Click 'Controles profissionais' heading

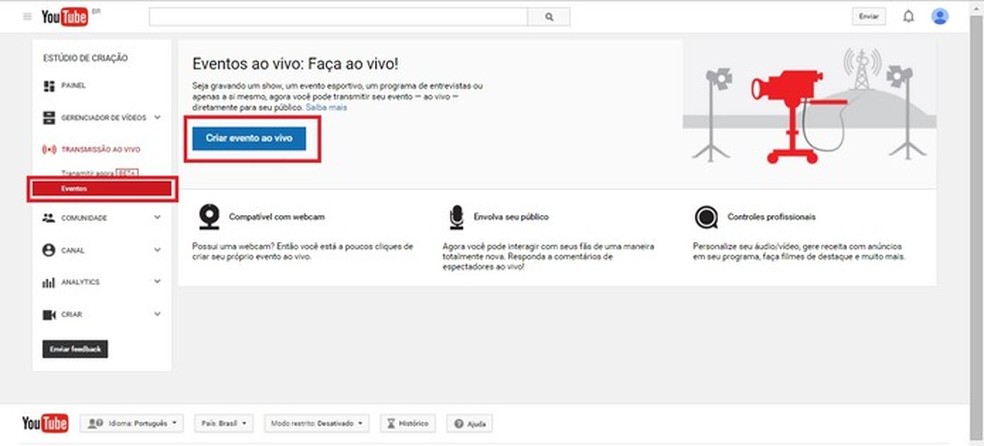[772, 217]
